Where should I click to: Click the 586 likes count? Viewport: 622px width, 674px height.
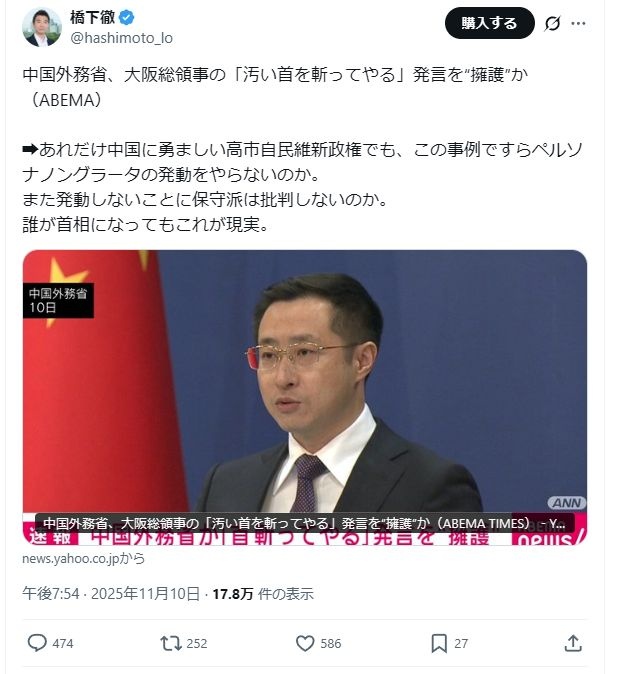(331, 643)
